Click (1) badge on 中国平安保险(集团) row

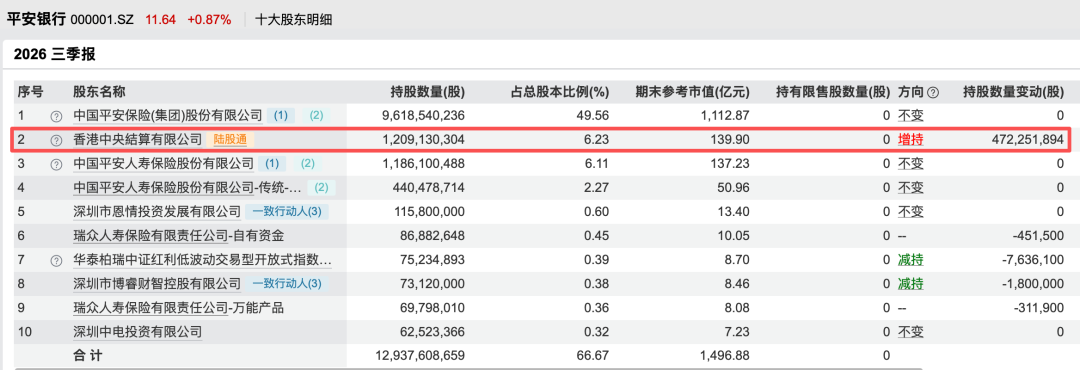281,116
